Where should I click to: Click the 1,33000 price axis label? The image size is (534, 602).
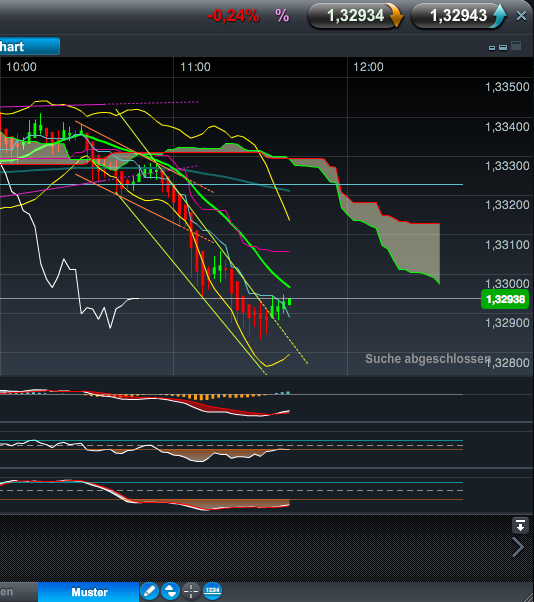pos(507,284)
